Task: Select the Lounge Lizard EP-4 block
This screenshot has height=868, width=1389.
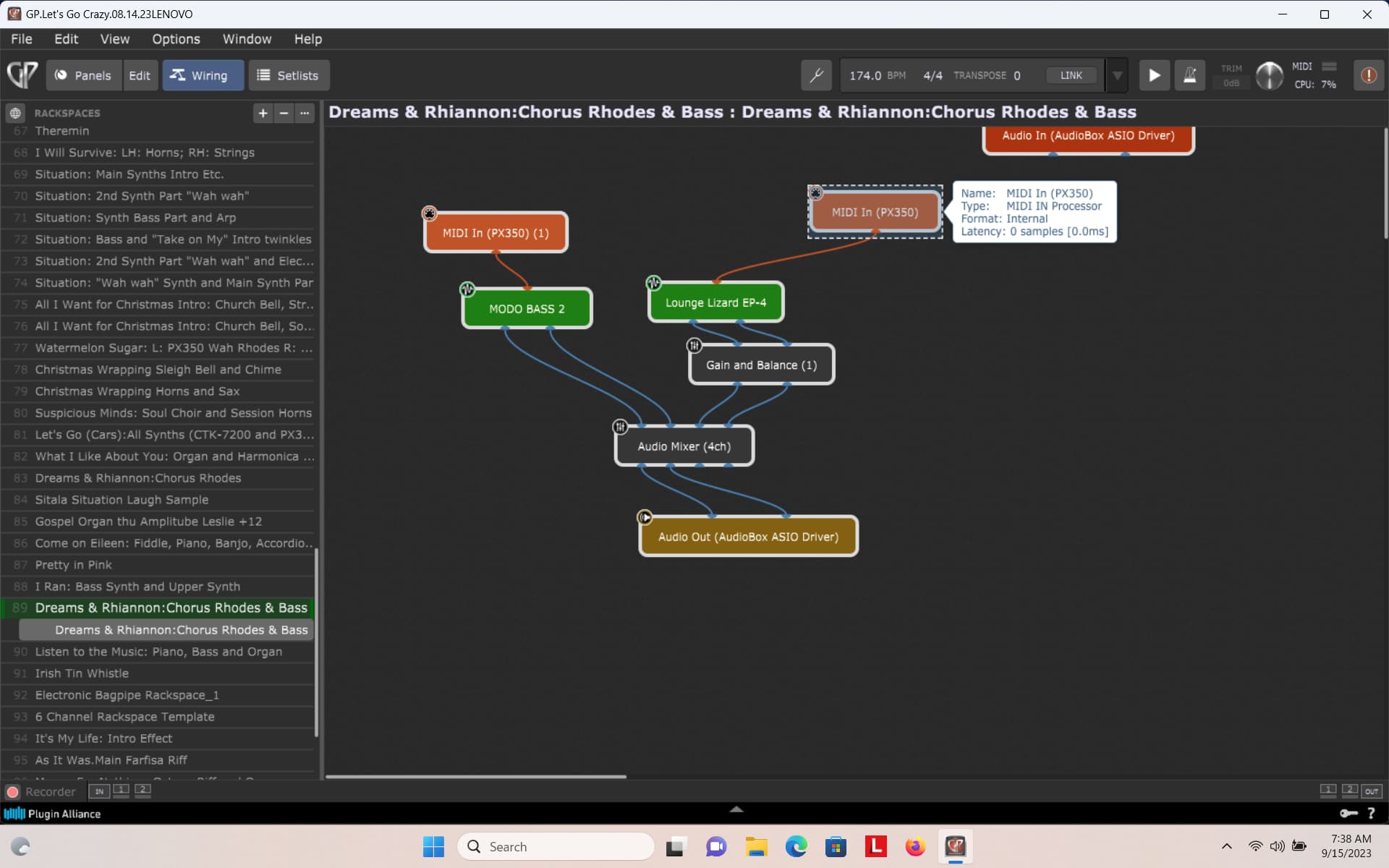Action: [715, 302]
